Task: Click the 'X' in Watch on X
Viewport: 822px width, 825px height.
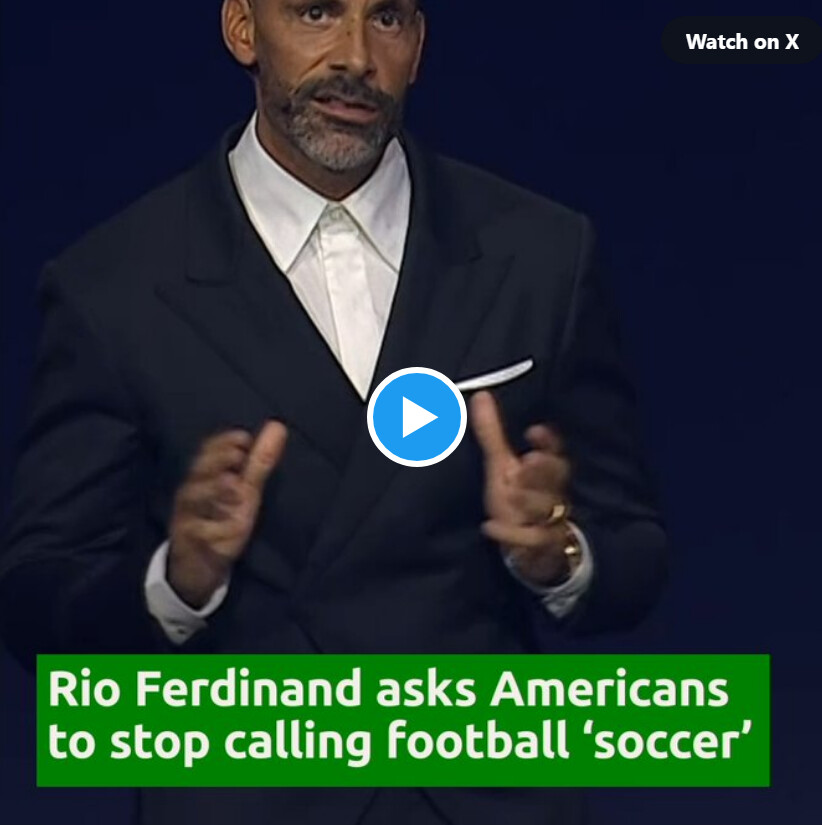Action: 792,42
